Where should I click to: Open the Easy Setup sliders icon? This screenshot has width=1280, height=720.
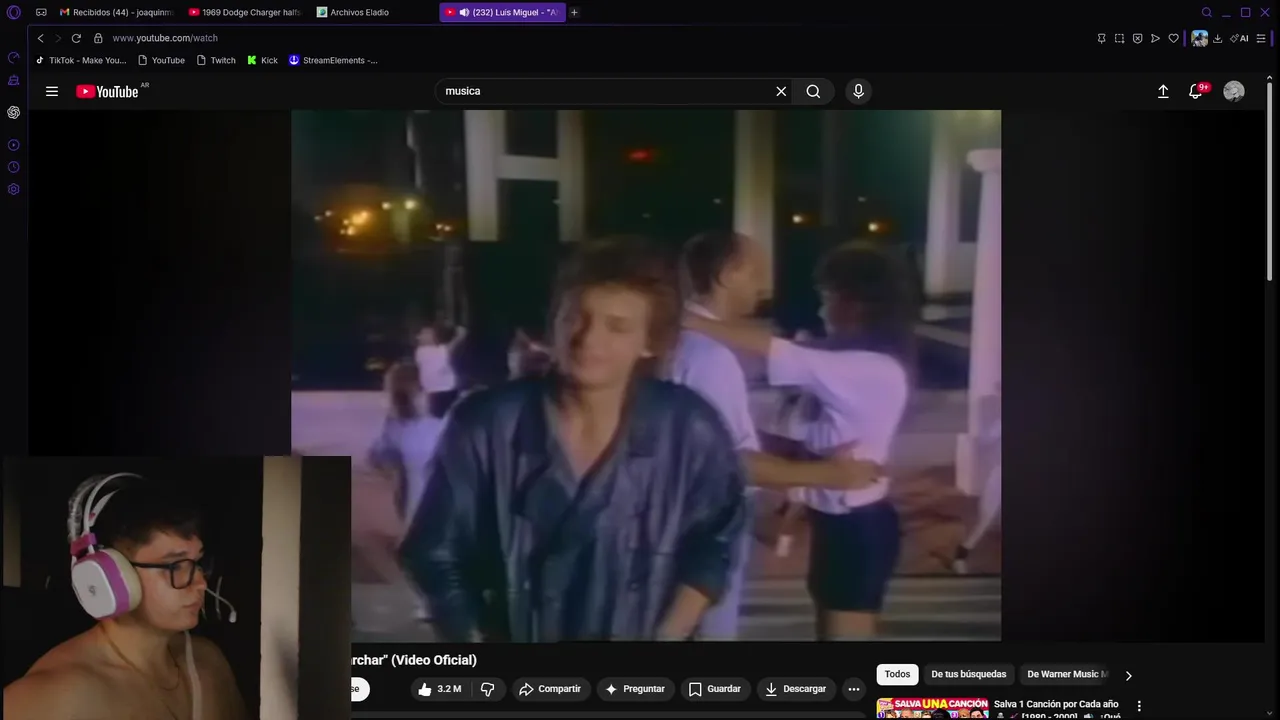tap(1261, 38)
